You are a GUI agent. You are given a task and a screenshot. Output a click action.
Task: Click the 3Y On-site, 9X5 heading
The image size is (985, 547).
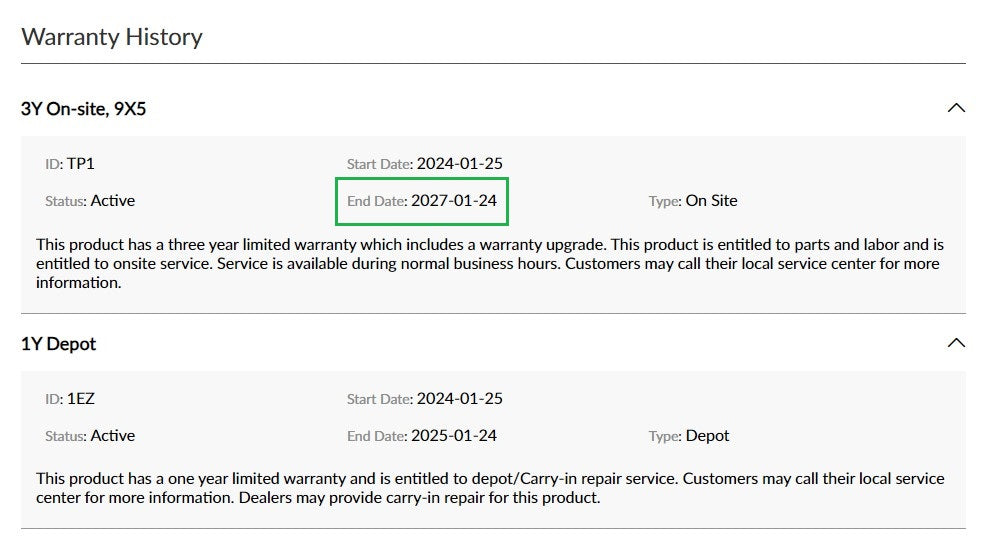[x=83, y=108]
